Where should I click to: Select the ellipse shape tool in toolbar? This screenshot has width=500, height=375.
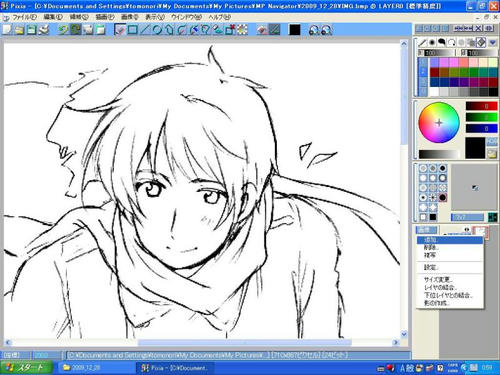pyautogui.click(x=157, y=30)
